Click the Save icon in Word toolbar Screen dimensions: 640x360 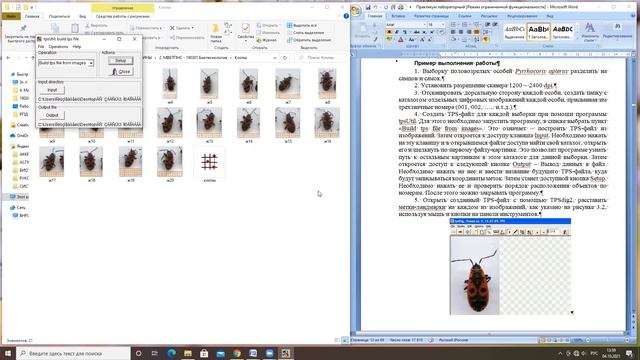368,7
